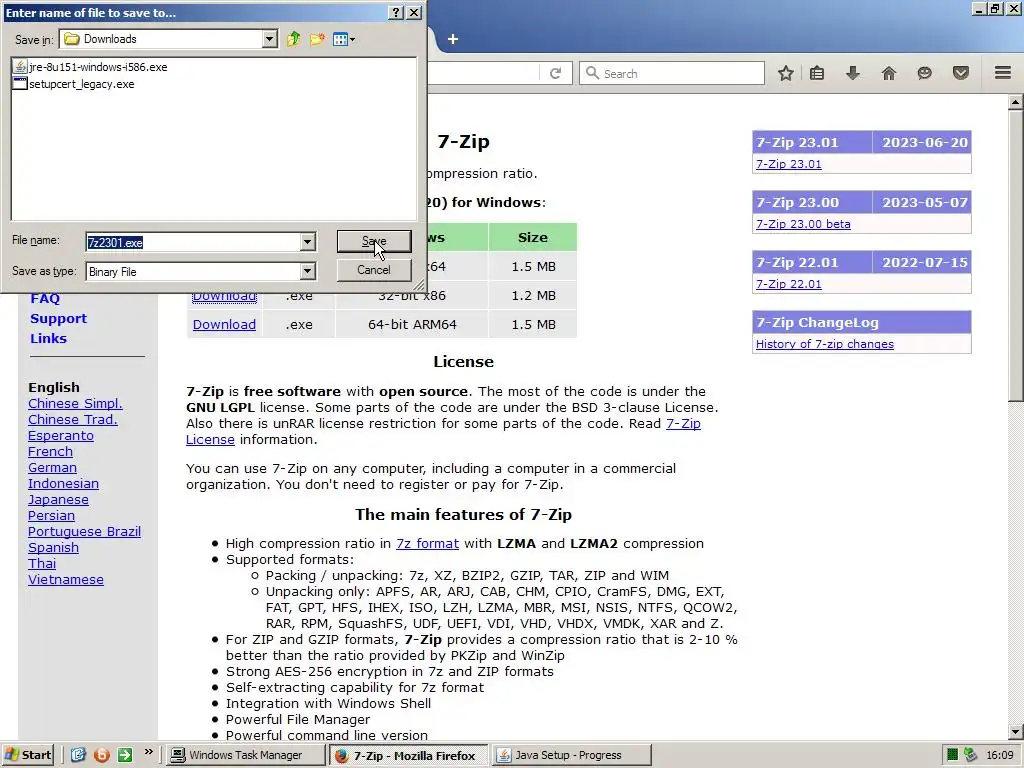The image size is (1024, 768).
Task: Click the page scrollbar up arrow
Action: (1015, 102)
